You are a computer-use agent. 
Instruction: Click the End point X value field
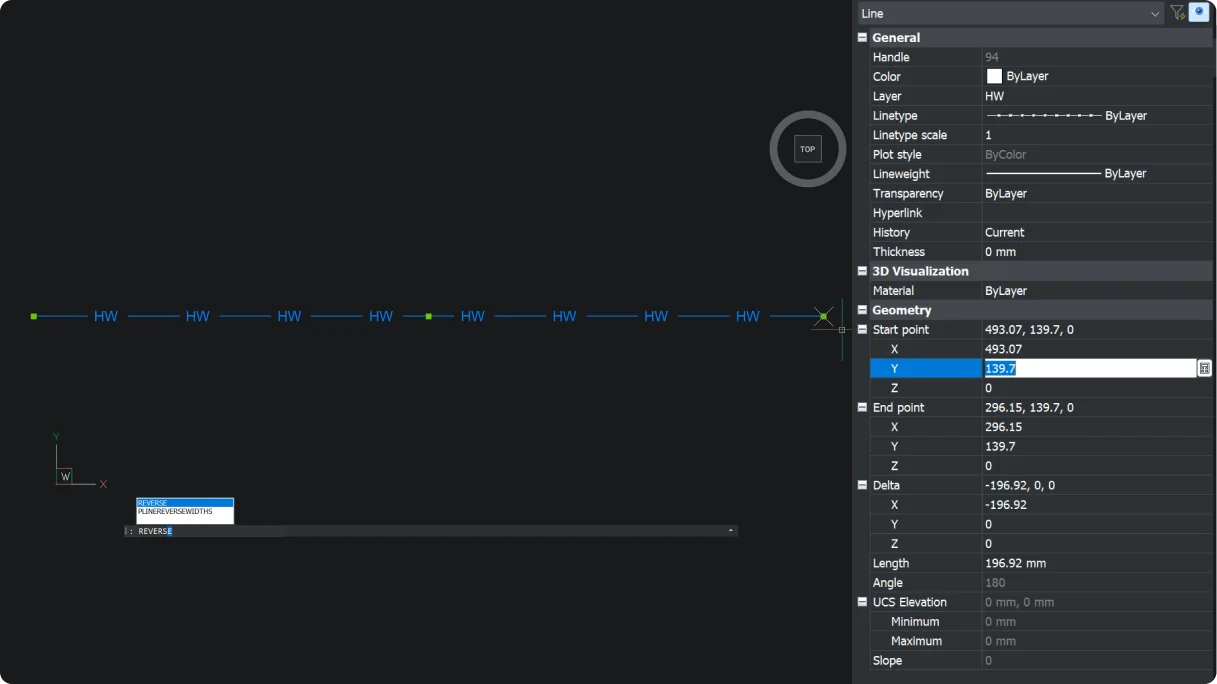[1095, 427]
